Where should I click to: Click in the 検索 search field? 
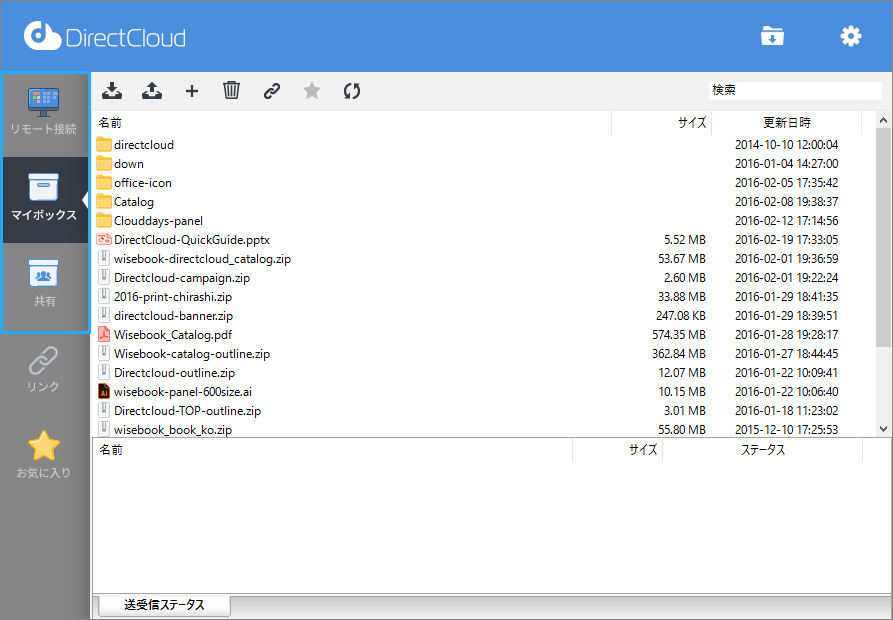click(x=795, y=91)
